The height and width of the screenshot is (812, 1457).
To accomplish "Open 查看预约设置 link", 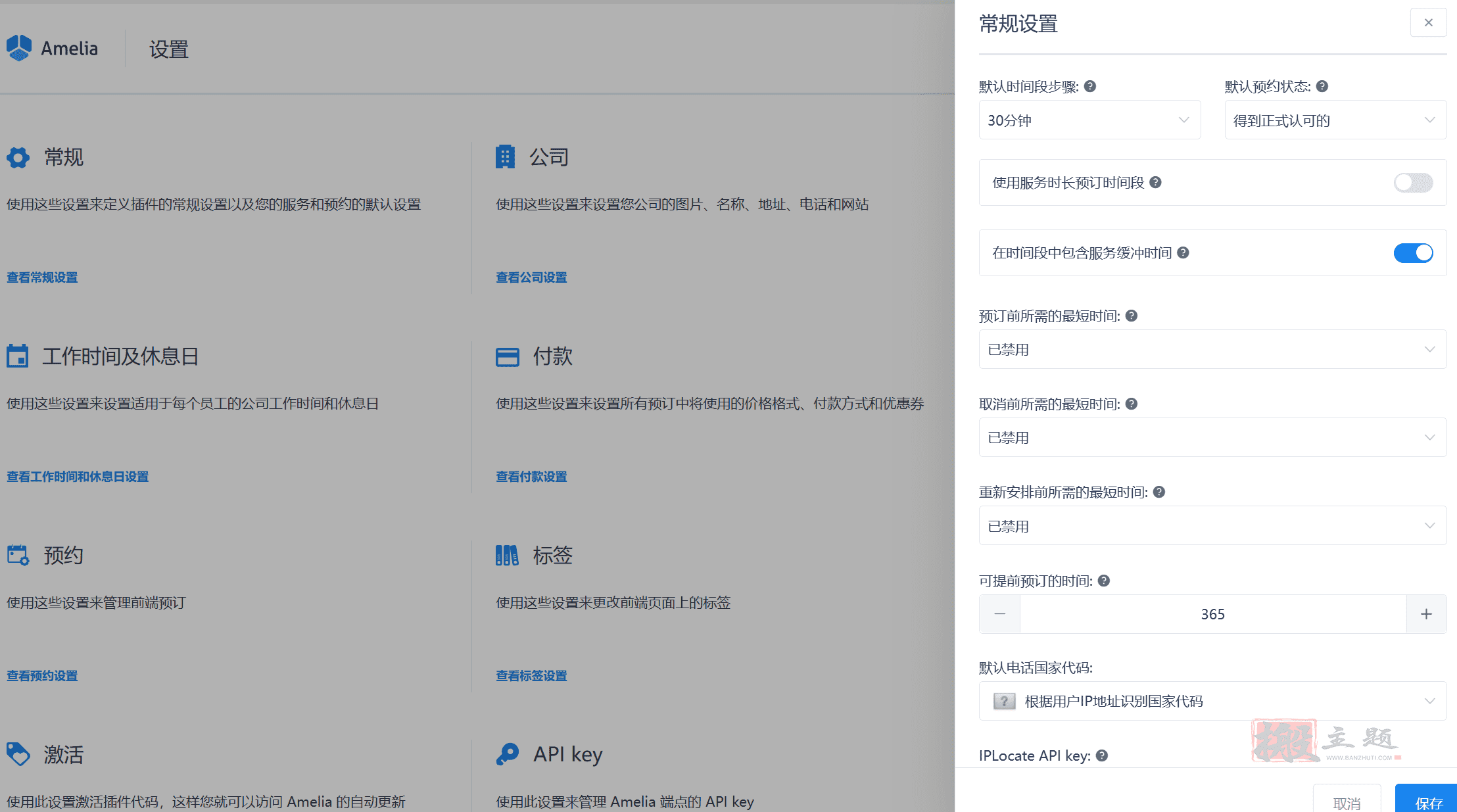I will pos(42,676).
